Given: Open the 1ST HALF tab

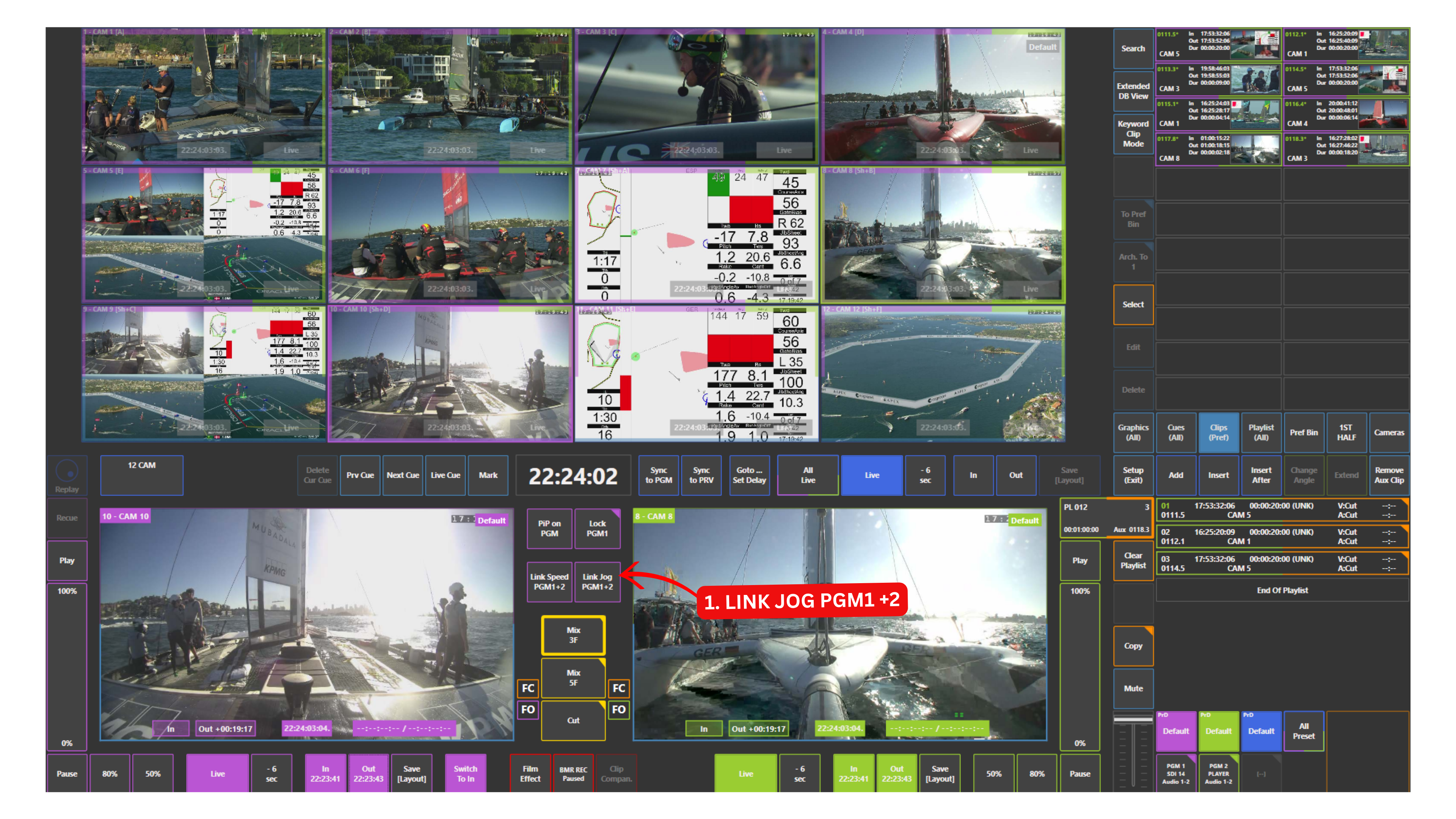Looking at the screenshot, I should pyautogui.click(x=1346, y=432).
